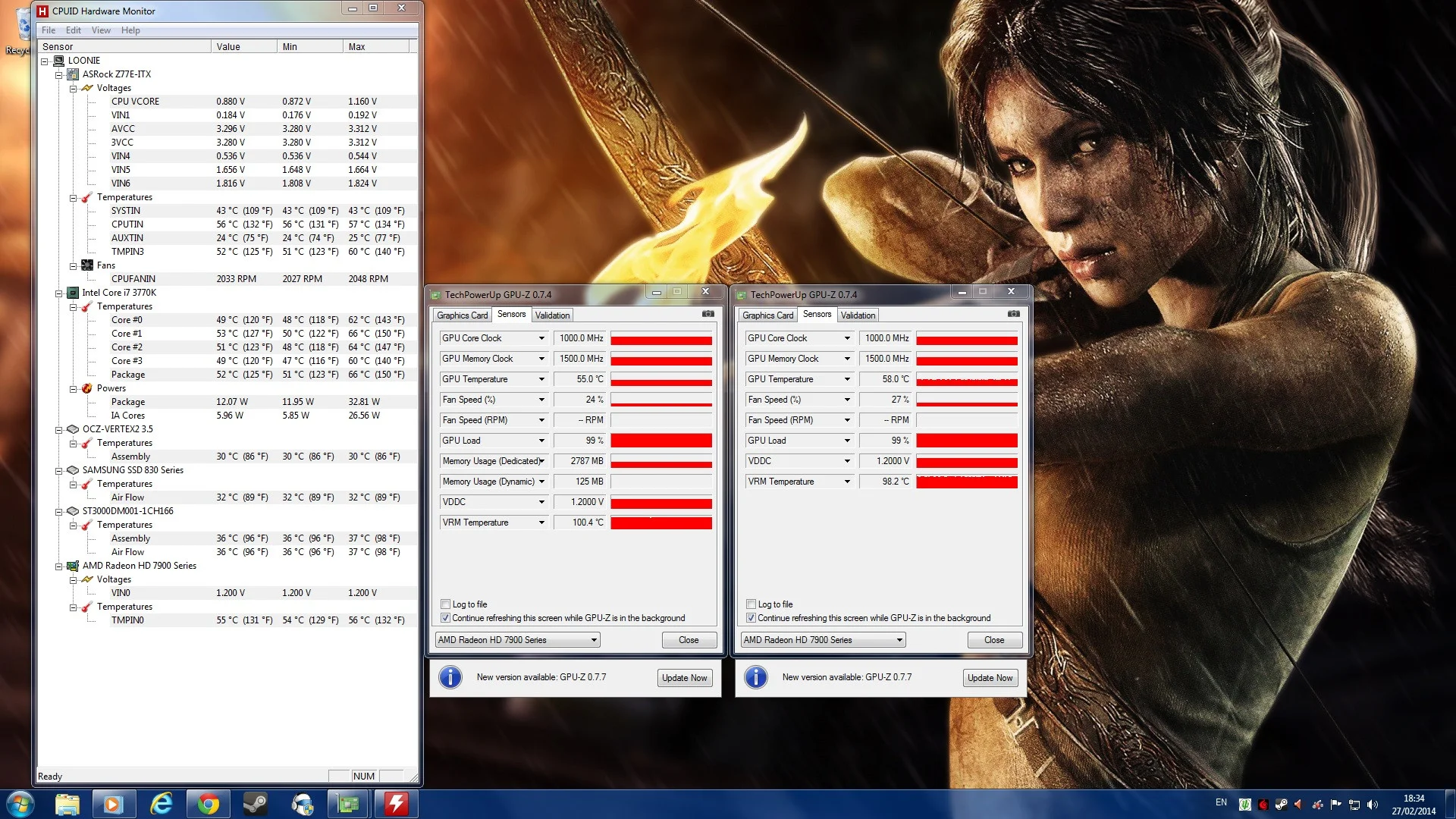Screen dimensions: 1456x819
Task: Click the screenshot camera icon in right GPU-Z
Action: pyautogui.click(x=1013, y=314)
